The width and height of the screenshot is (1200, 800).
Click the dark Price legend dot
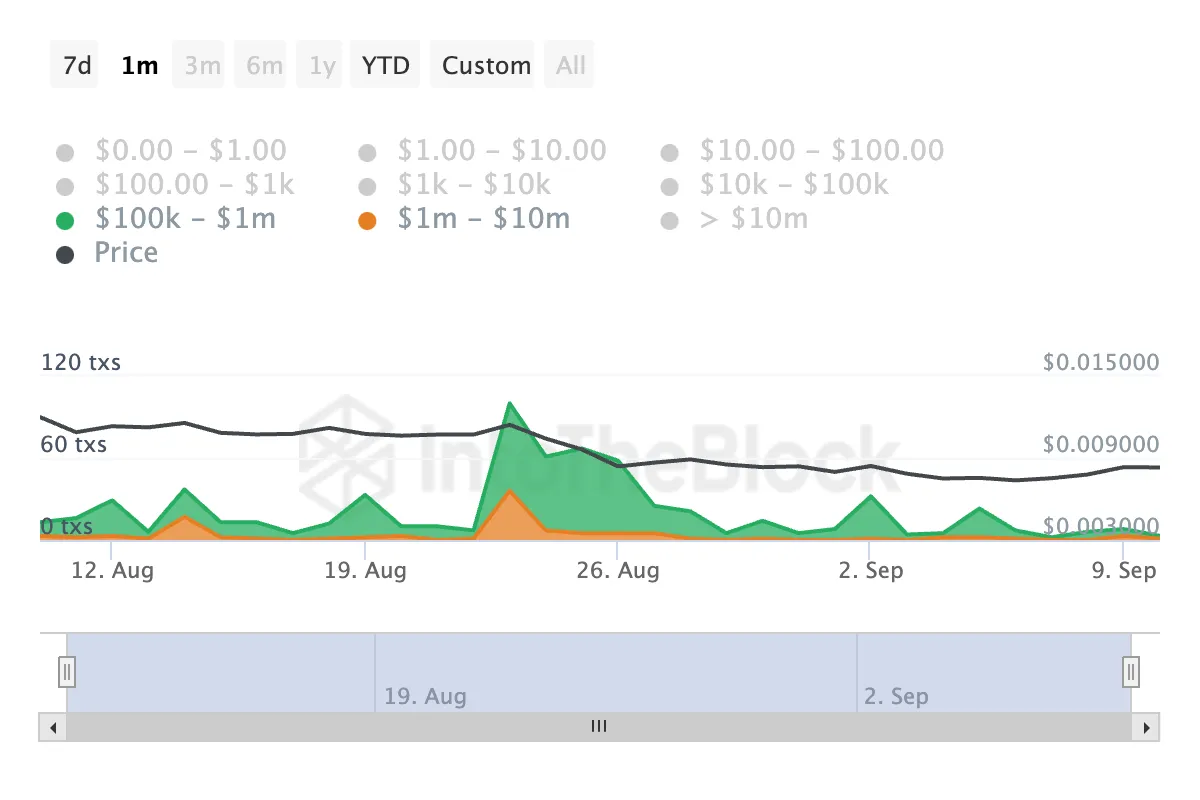(x=66, y=255)
